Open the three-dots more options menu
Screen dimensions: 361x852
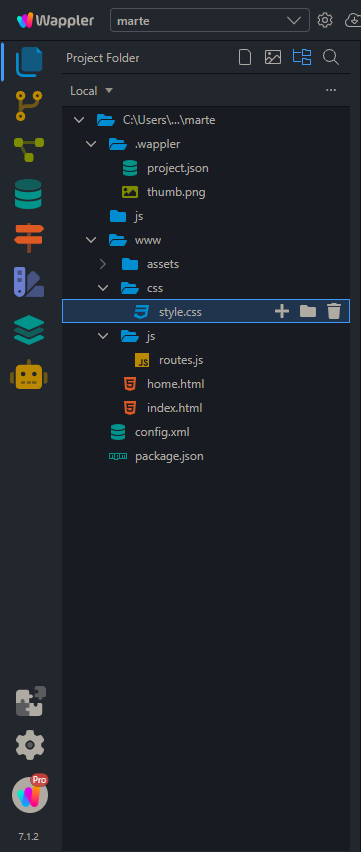tap(331, 90)
